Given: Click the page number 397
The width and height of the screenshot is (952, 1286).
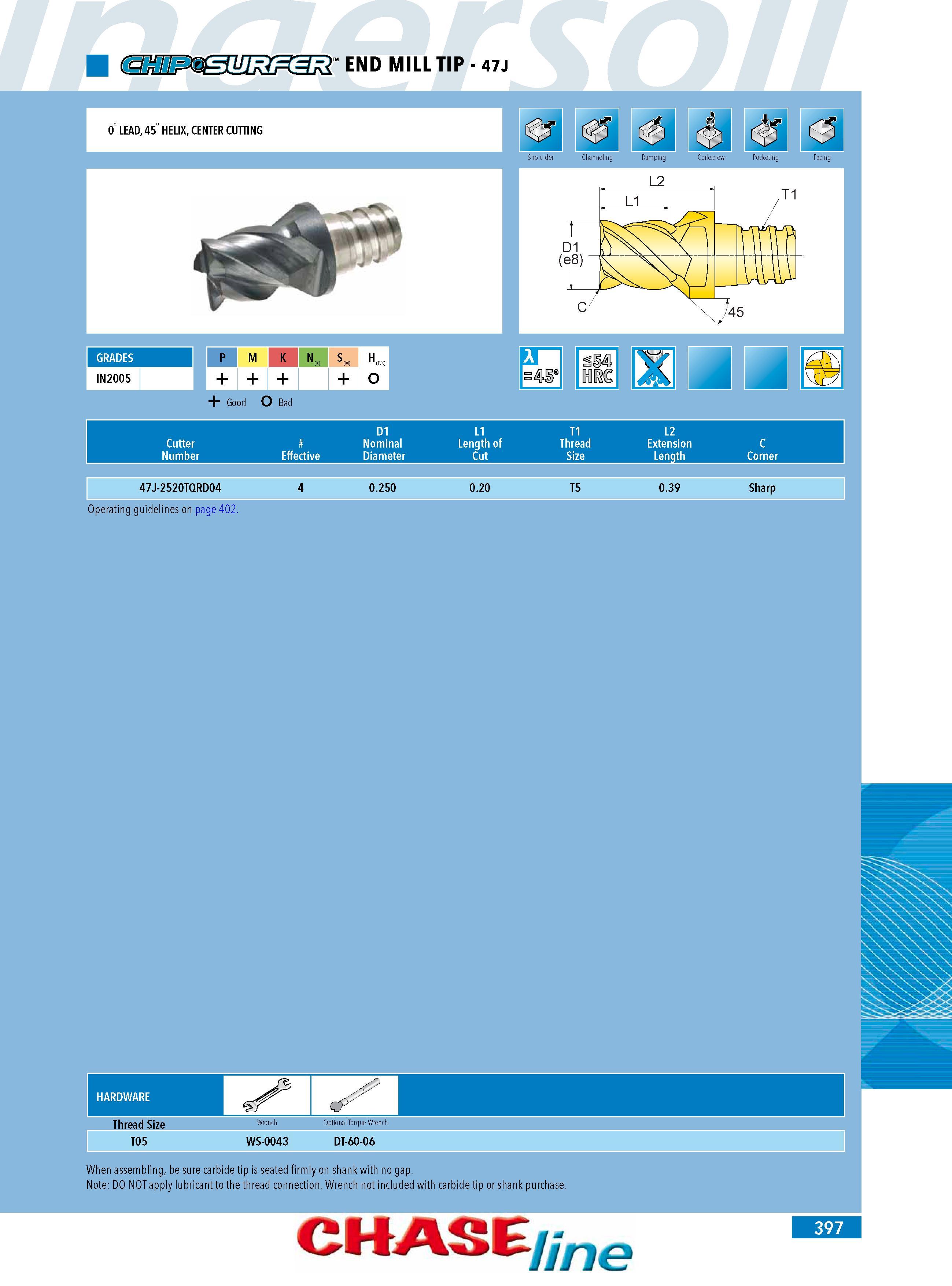Looking at the screenshot, I should coord(828,1228).
